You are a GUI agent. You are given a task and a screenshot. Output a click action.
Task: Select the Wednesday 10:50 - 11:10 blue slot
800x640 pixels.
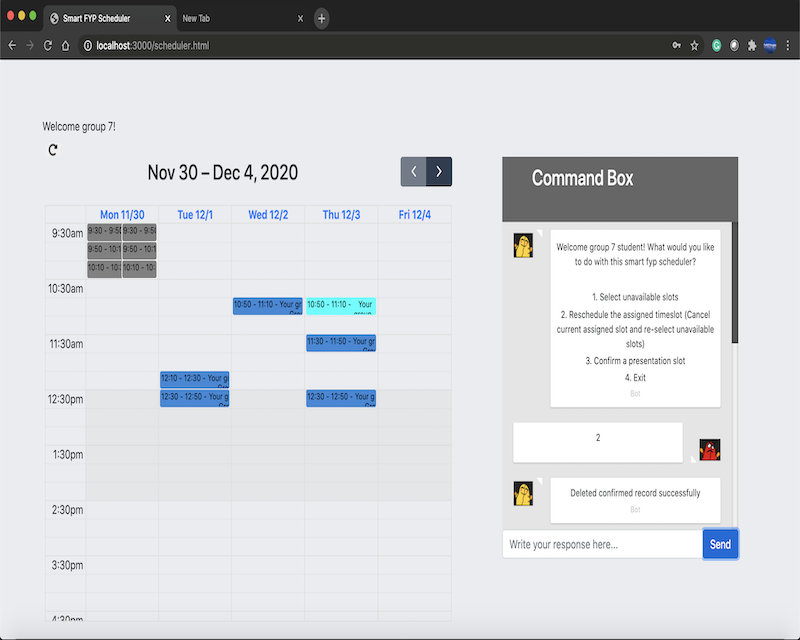click(267, 305)
